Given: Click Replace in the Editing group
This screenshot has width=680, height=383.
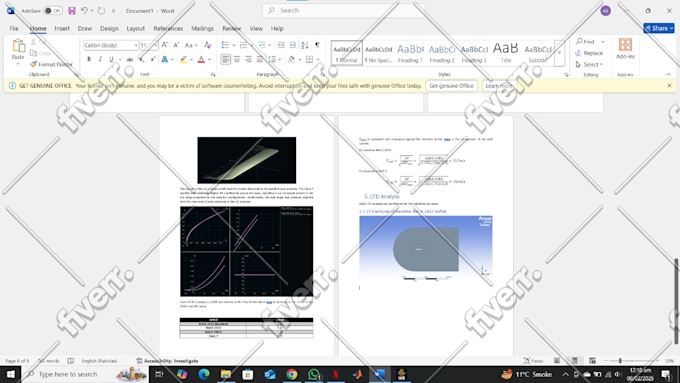Looking at the screenshot, I should pos(589,53).
